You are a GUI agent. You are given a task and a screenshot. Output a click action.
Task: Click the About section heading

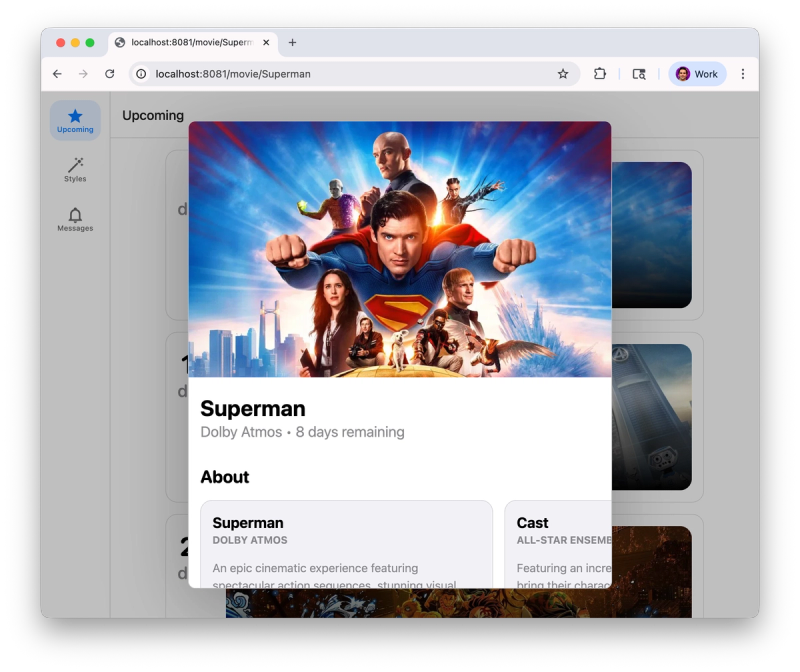click(x=225, y=477)
